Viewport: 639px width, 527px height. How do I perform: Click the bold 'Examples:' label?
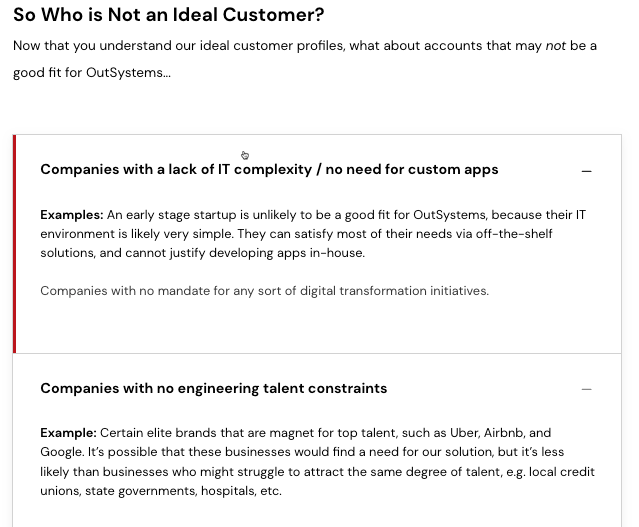72,215
